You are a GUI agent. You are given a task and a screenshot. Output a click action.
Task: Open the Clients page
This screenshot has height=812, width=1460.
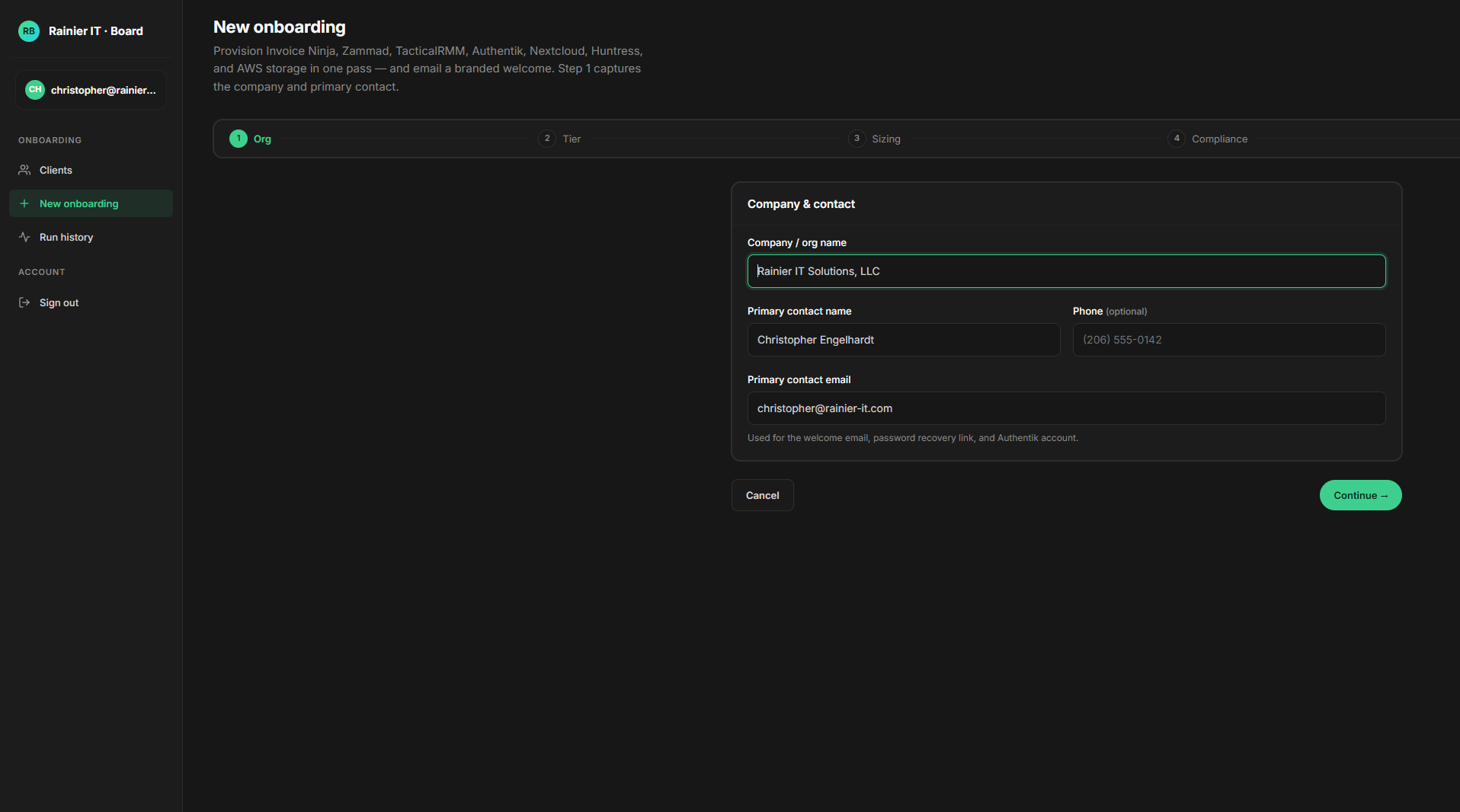click(91, 170)
